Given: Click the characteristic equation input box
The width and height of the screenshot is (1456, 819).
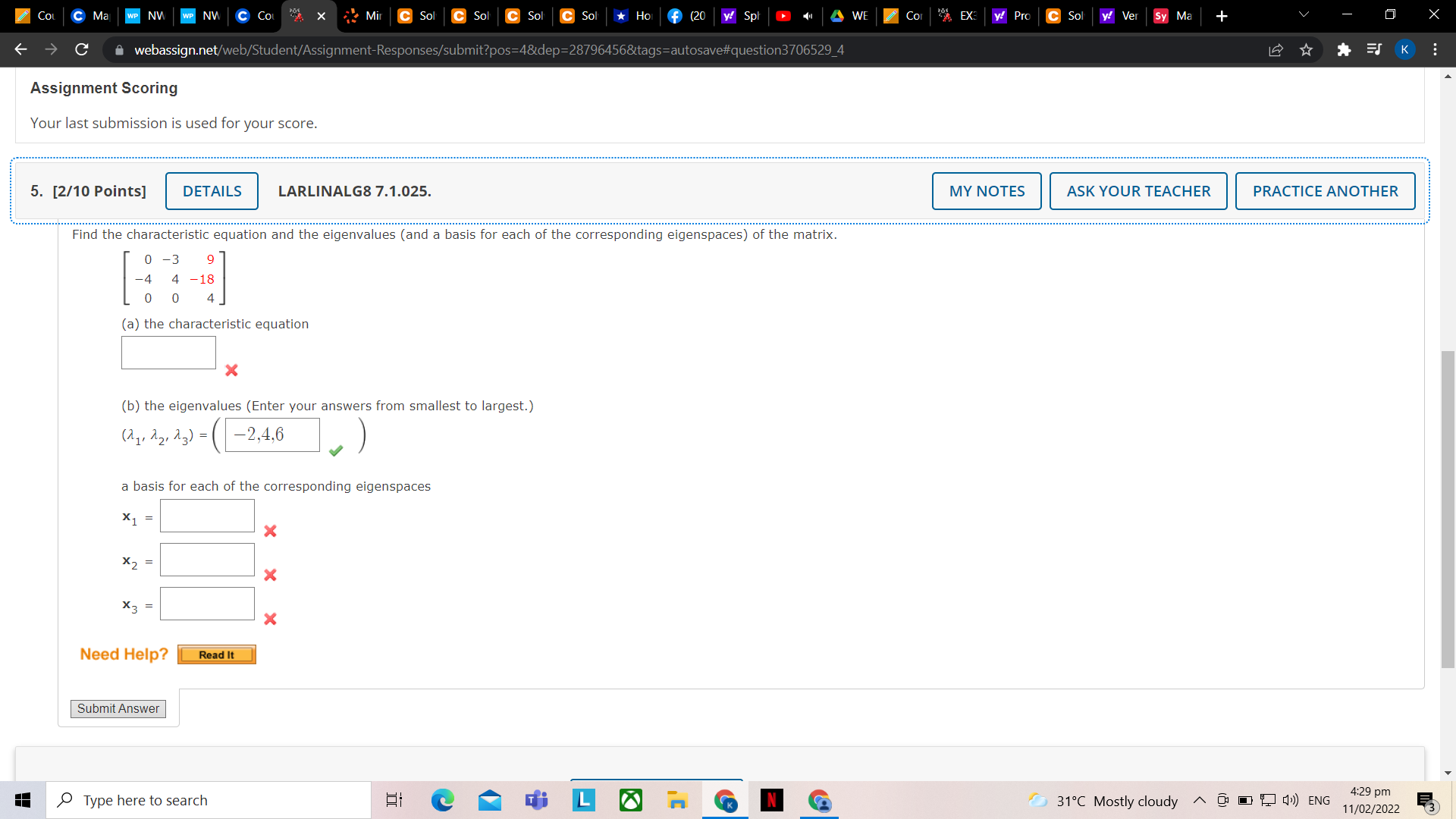Looking at the screenshot, I should coord(168,353).
